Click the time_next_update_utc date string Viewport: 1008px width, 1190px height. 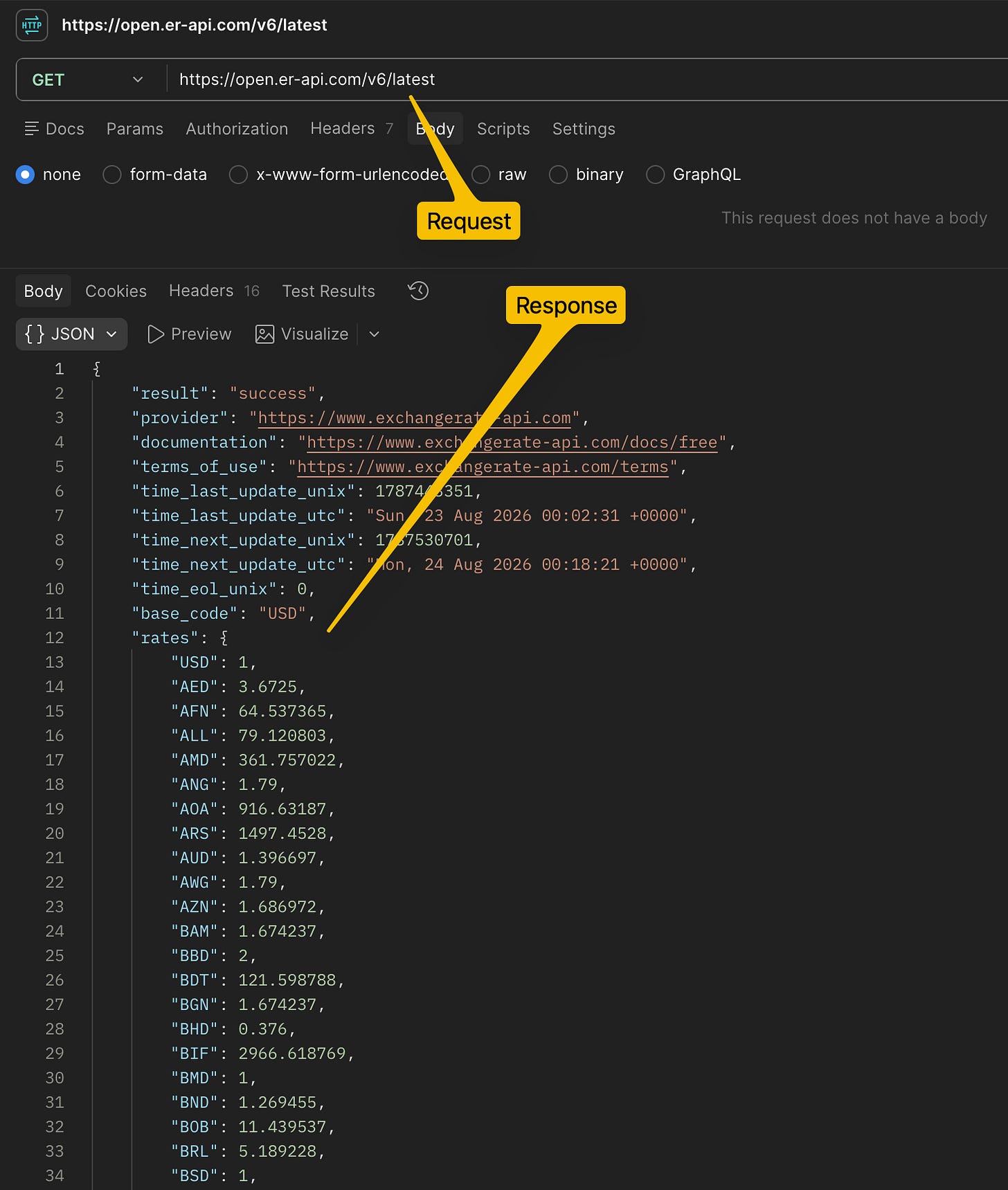pos(527,565)
